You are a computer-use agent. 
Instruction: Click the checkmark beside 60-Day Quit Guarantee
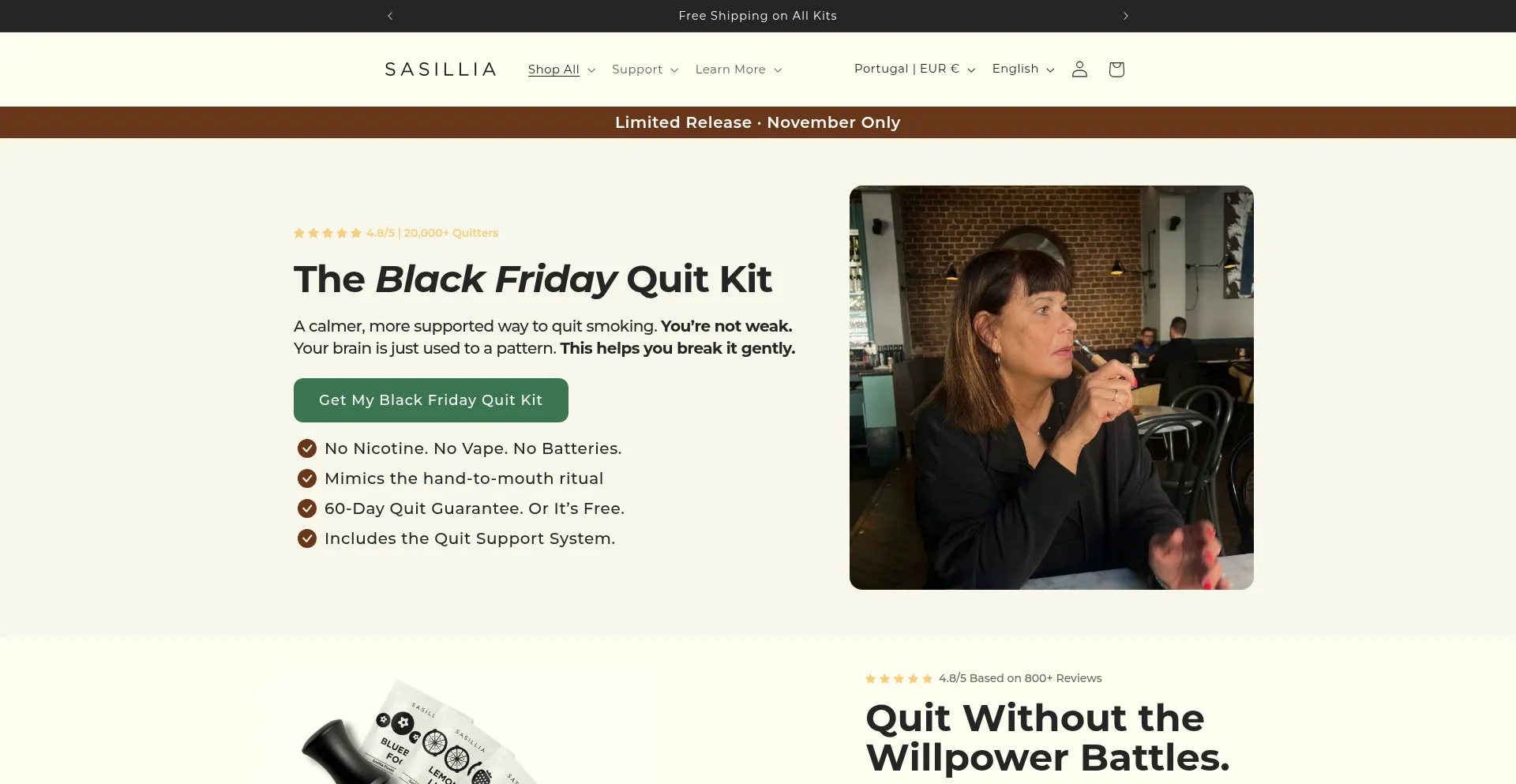pyautogui.click(x=307, y=508)
